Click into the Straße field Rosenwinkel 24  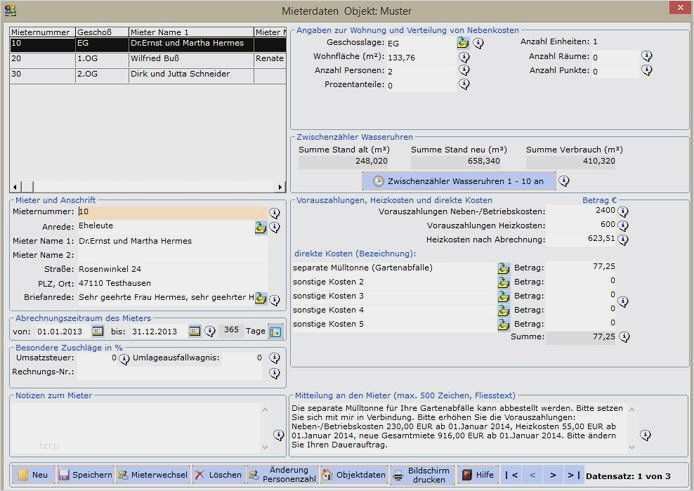pyautogui.click(x=173, y=269)
